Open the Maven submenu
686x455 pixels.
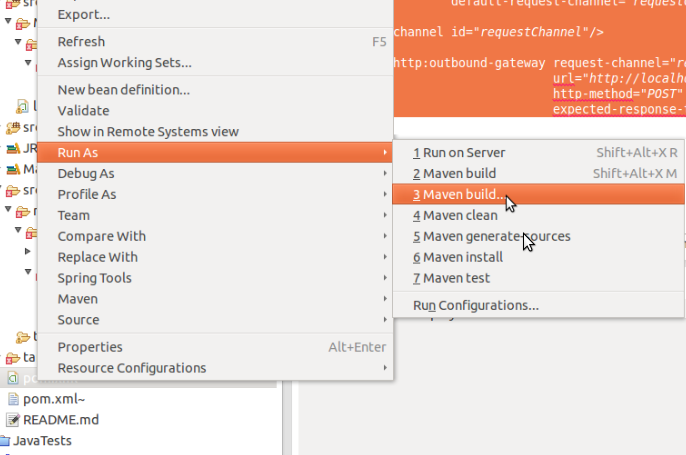point(215,299)
